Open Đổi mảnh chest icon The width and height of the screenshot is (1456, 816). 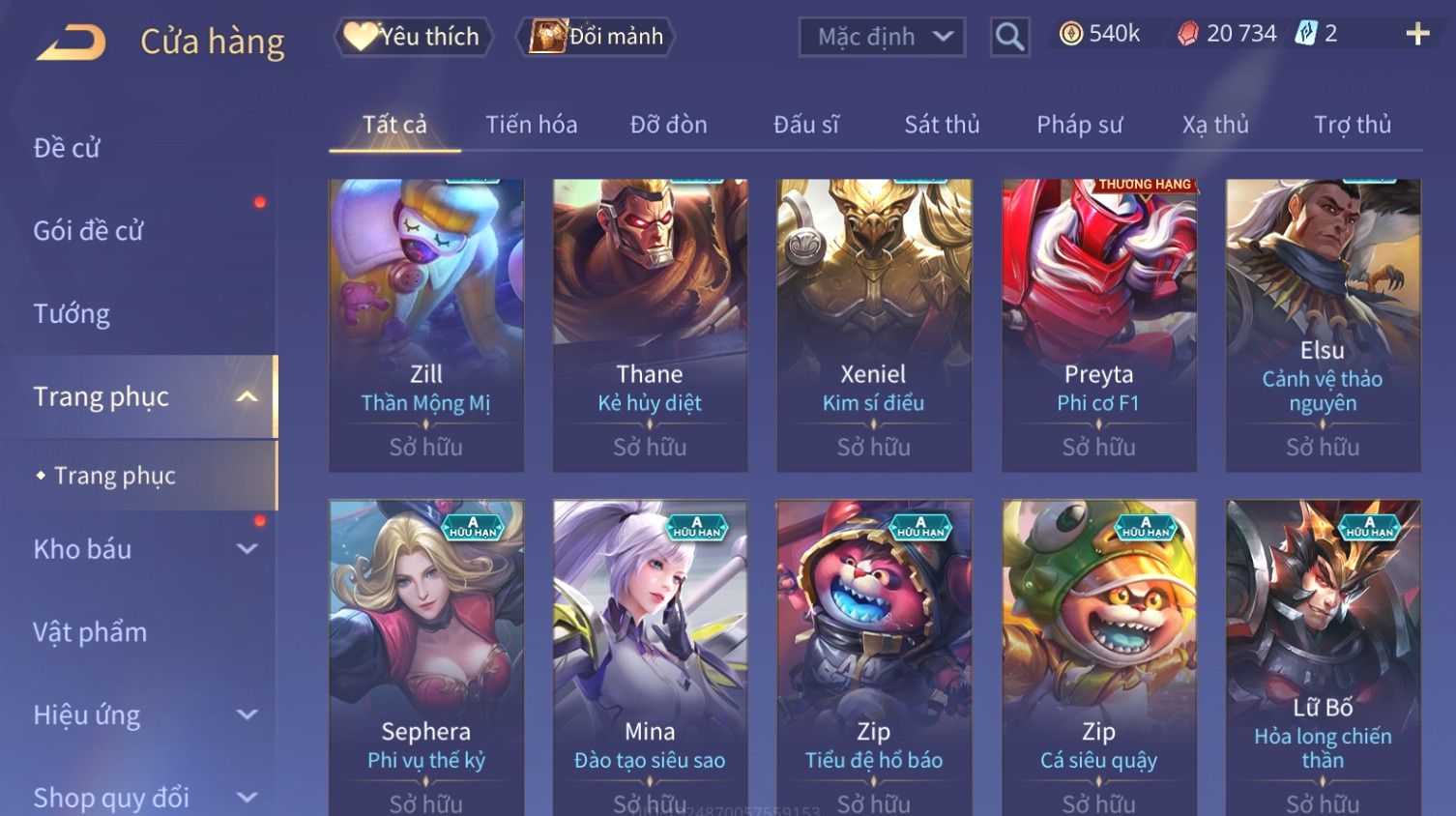pos(596,37)
